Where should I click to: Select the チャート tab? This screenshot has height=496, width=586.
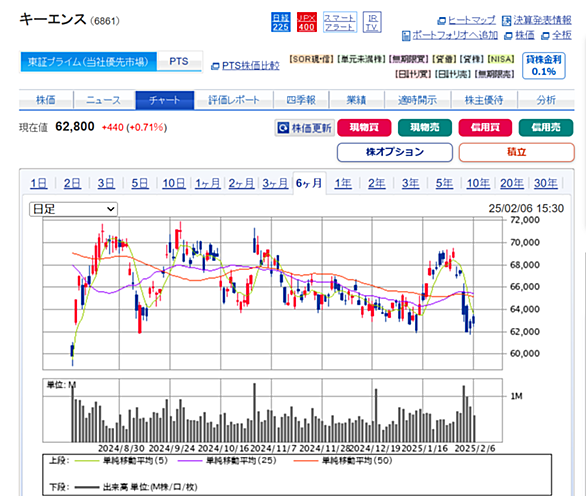point(165,100)
